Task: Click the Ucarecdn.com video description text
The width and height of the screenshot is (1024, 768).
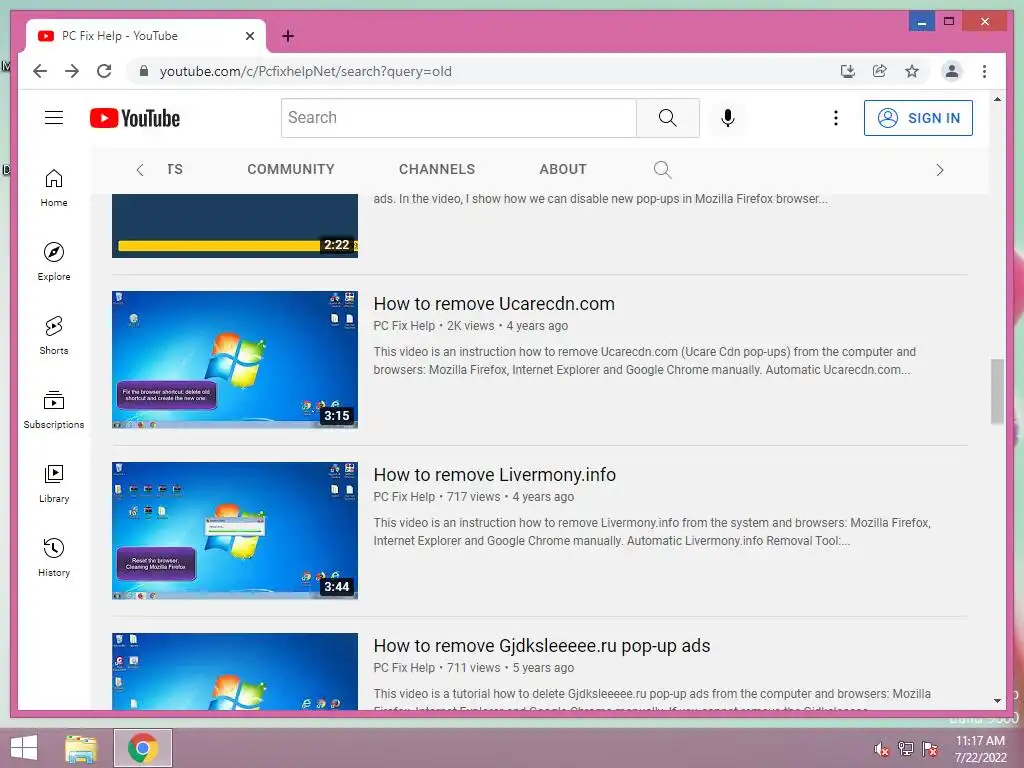Action: 645,360
